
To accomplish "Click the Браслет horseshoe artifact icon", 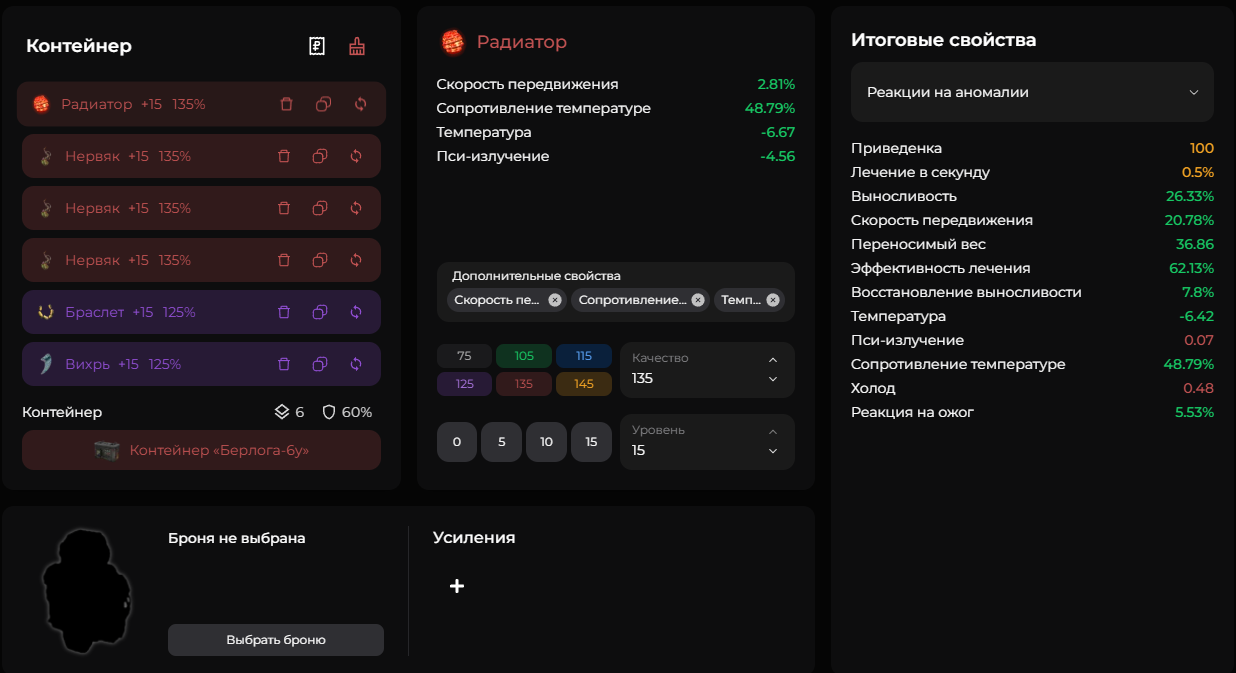I will 45,312.
